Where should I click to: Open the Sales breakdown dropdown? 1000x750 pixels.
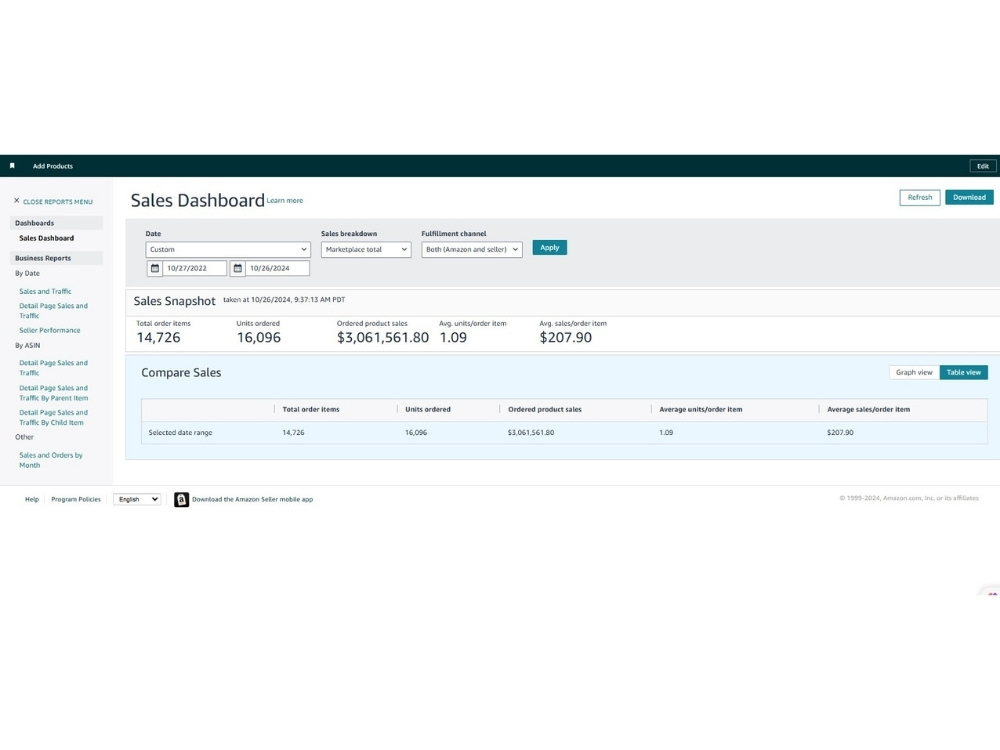click(x=366, y=249)
